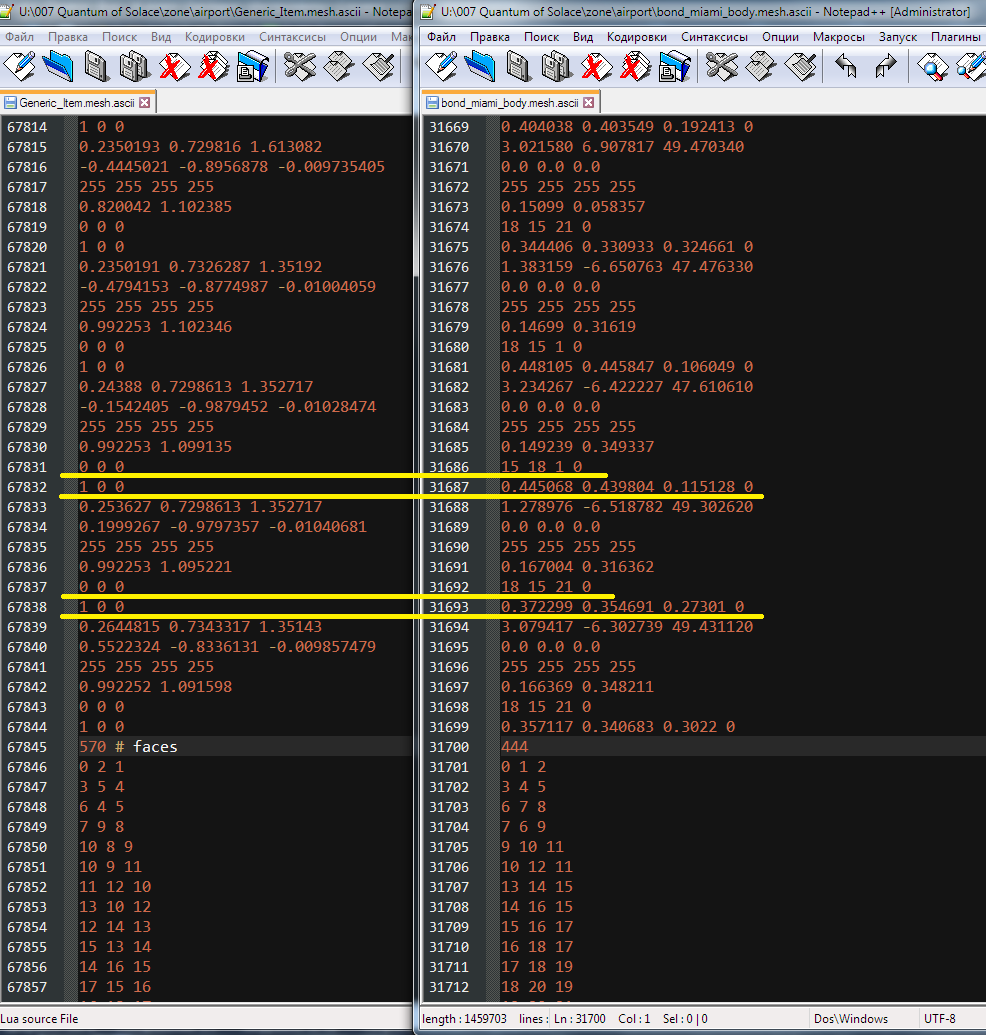Open file icon in Generic_Item window toolbar
The height and width of the screenshot is (1035, 986).
click(x=59, y=67)
